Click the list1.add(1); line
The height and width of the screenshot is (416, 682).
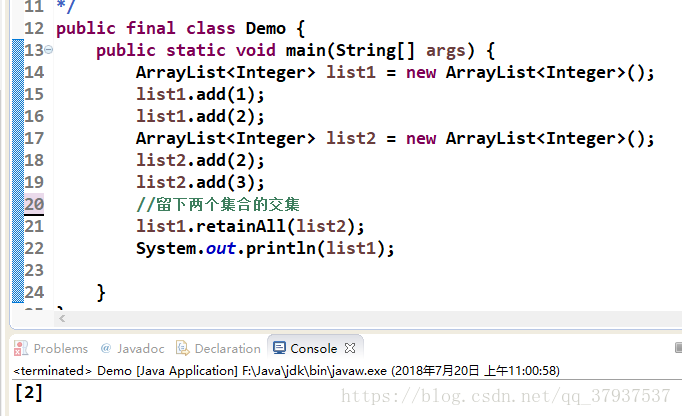(200, 94)
